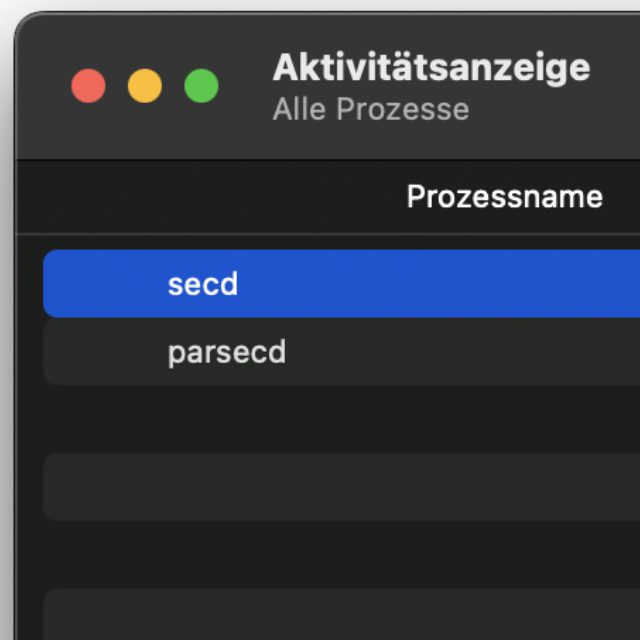Sort by the Prozessname column header
This screenshot has width=640, height=640.
coord(504,196)
